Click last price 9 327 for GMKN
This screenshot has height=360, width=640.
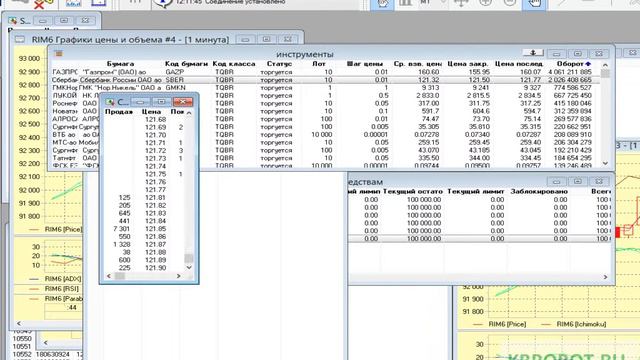[533, 87]
